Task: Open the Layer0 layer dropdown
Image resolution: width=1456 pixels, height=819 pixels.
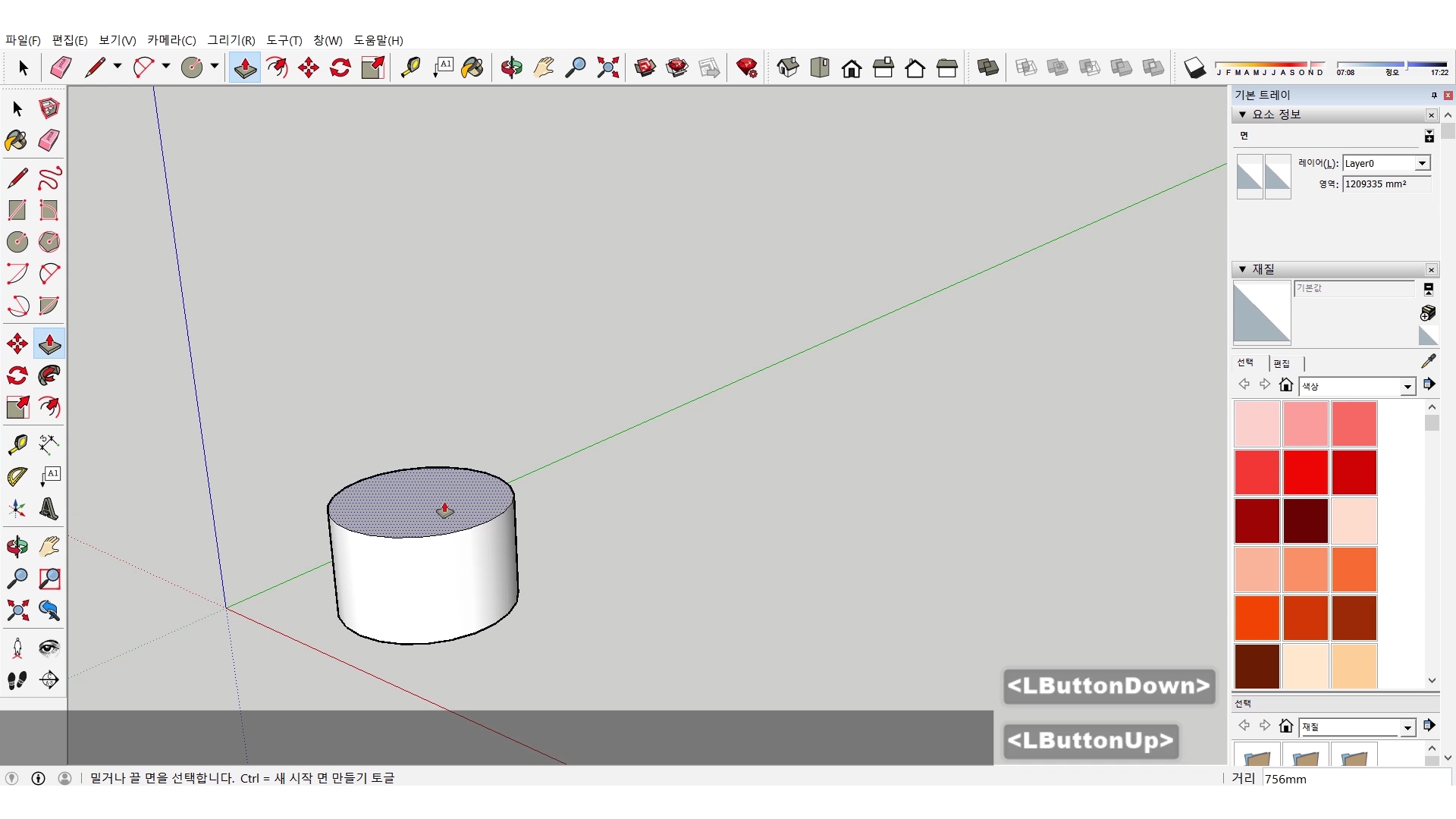Action: pos(1422,163)
